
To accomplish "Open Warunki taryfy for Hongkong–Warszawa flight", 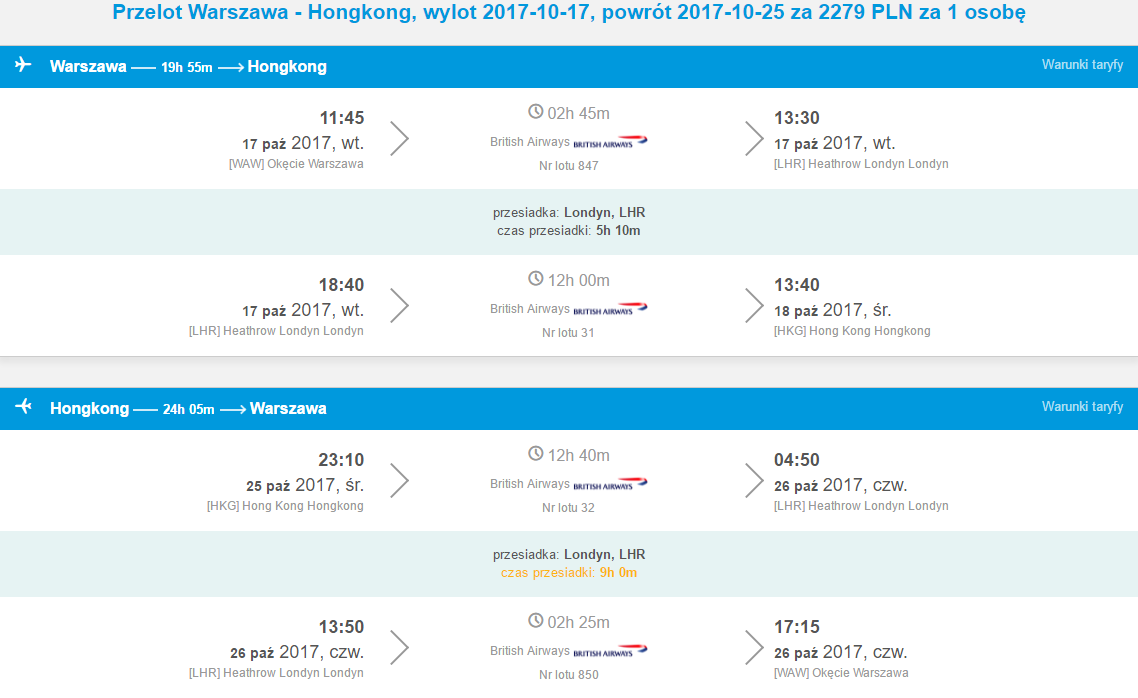I will point(1082,406).
